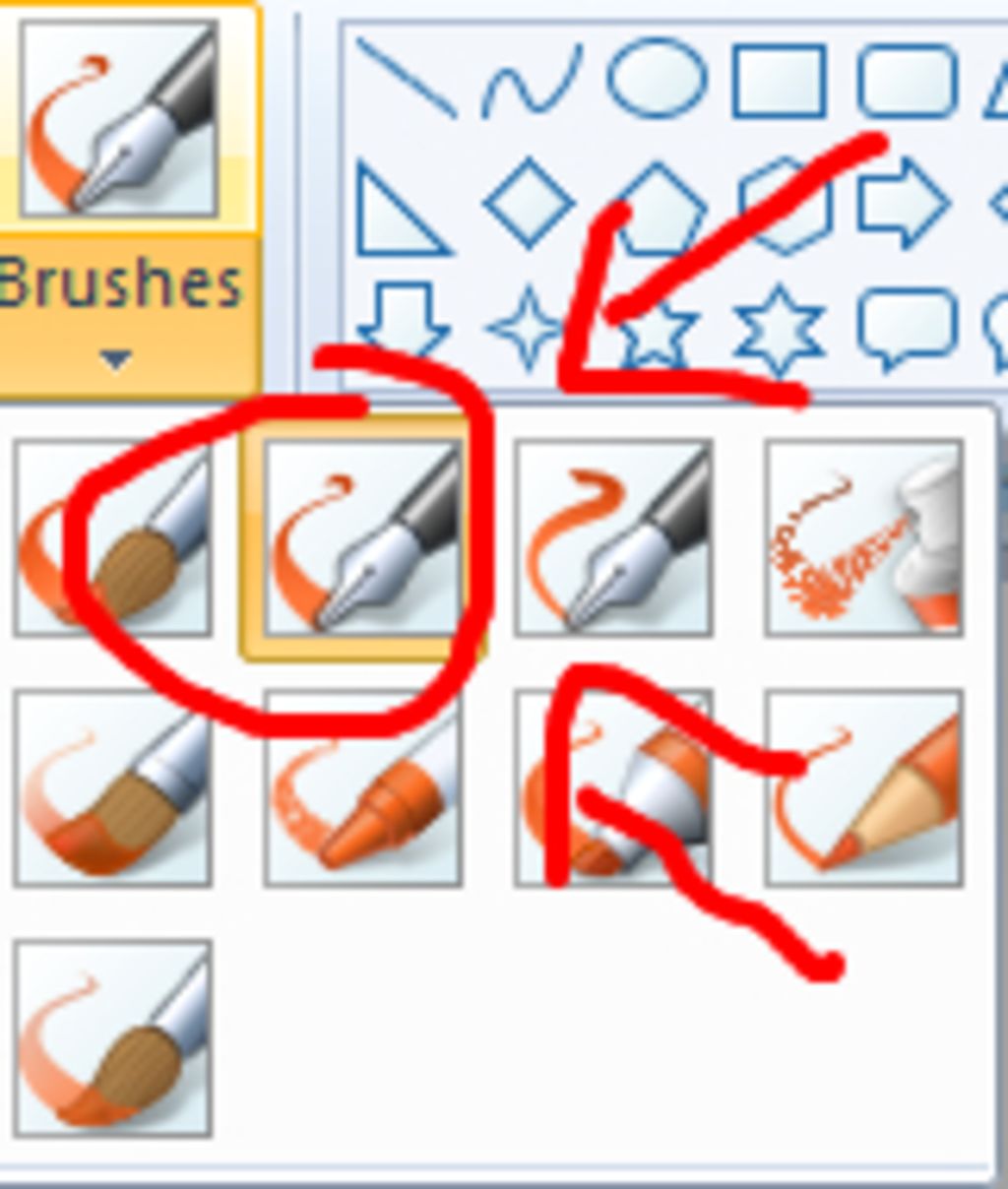Pick the Rounded rectangle shape

click(x=906, y=81)
